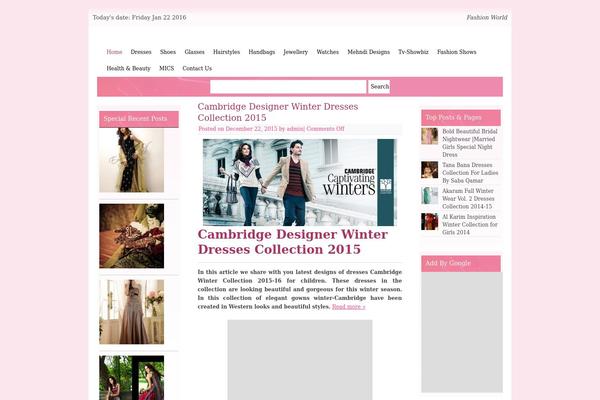The height and width of the screenshot is (400, 600).
Task: Click the admin author link
Action: pyautogui.click(x=295, y=129)
